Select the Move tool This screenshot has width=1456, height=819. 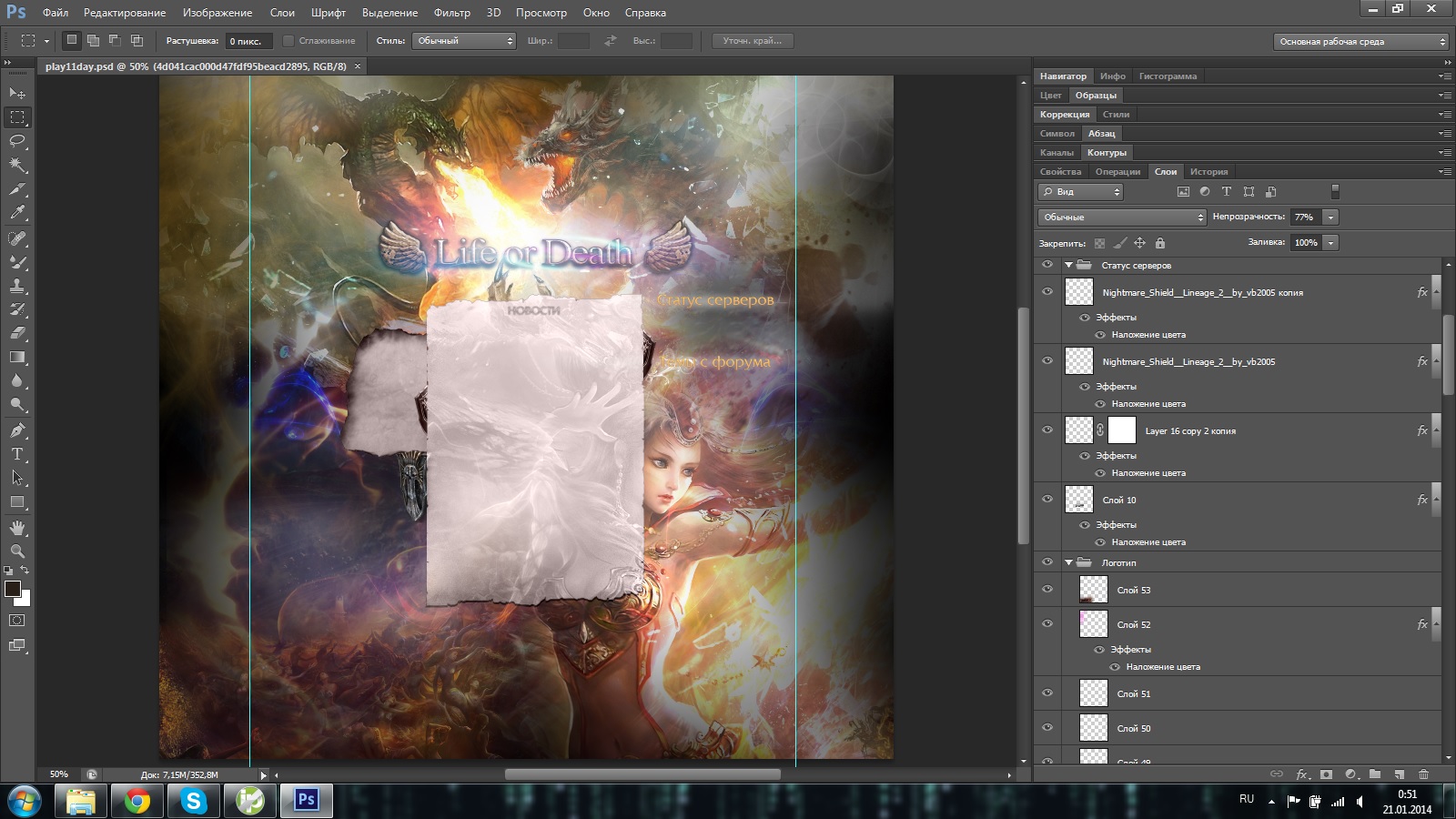pos(17,93)
